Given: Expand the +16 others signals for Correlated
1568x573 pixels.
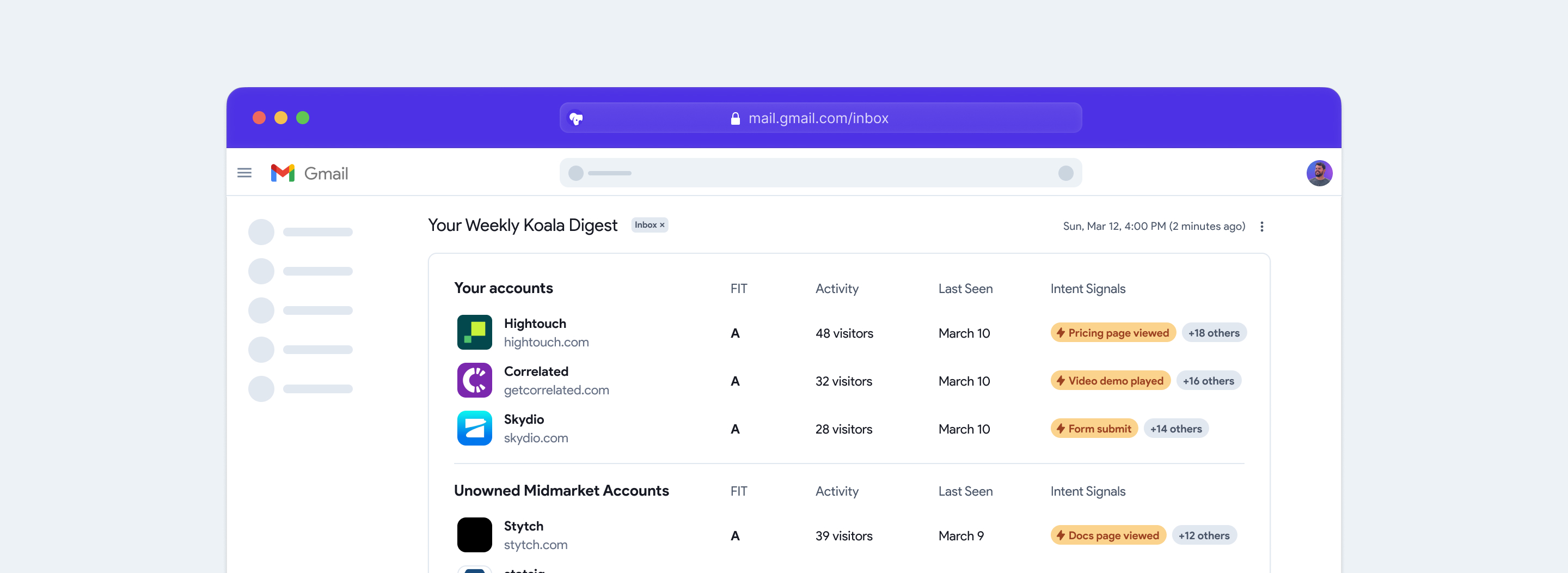Looking at the screenshot, I should click(1208, 381).
